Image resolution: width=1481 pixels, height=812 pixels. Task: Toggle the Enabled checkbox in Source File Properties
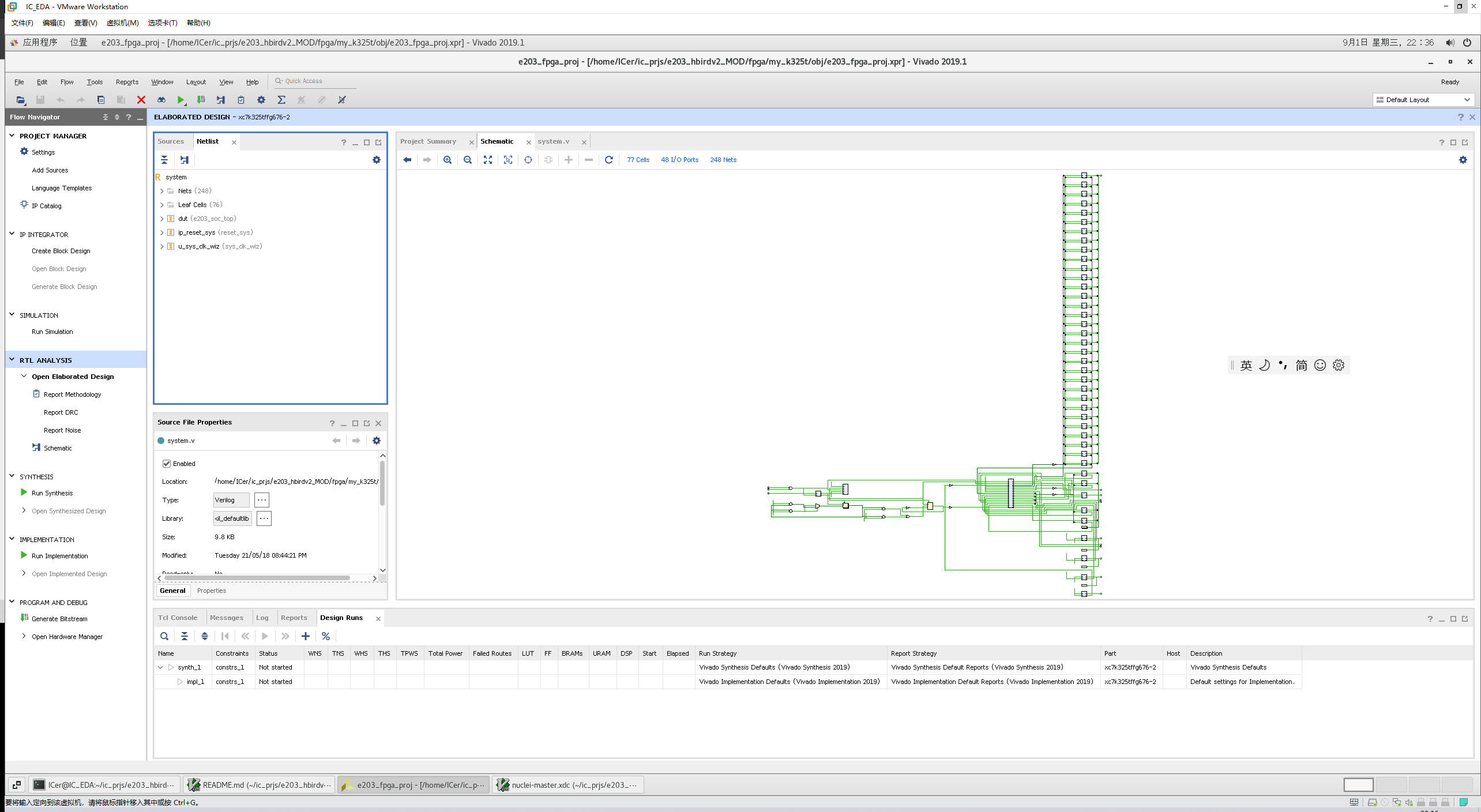click(x=166, y=463)
